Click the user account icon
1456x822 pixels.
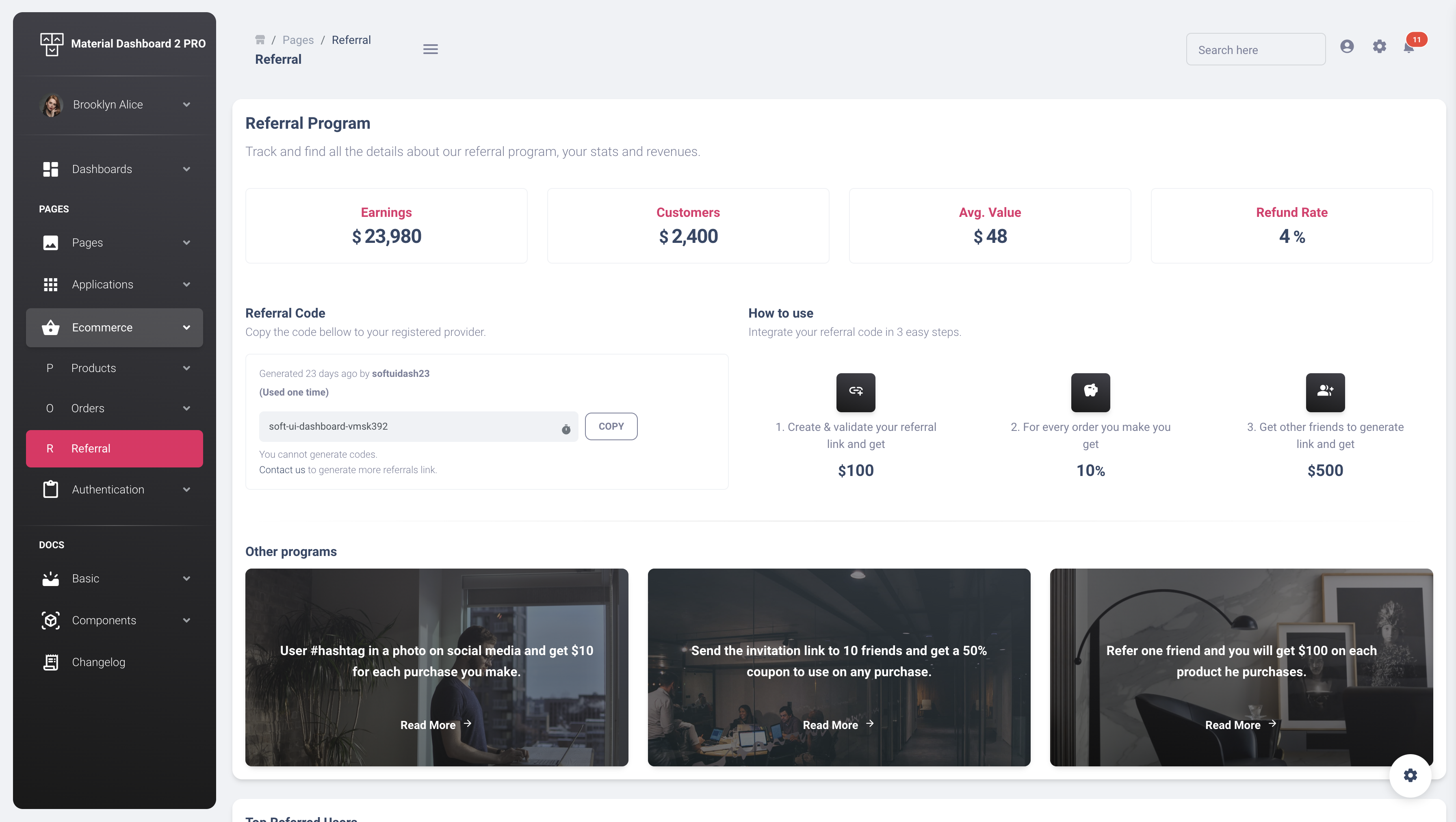click(1347, 47)
